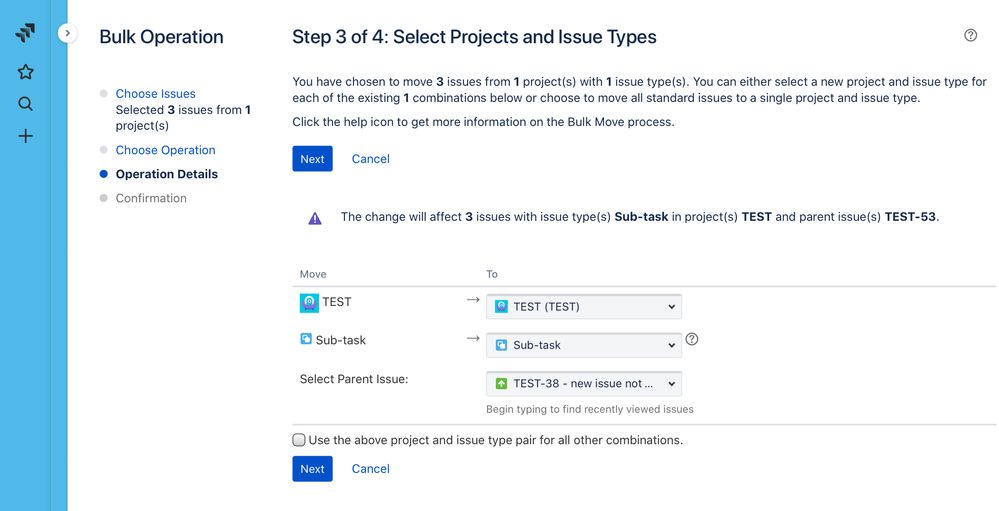999x511 pixels.
Task: Enable use above pair for all combinations
Action: tap(299, 440)
